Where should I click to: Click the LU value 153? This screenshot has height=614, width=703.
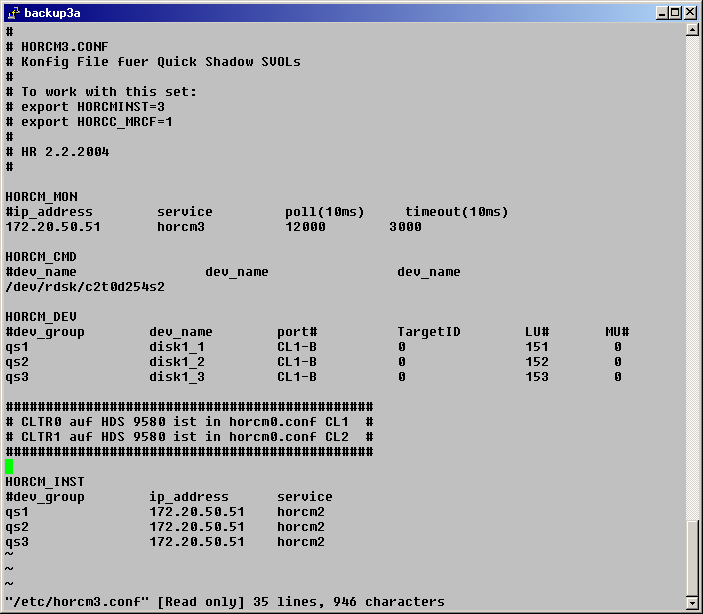coord(537,377)
